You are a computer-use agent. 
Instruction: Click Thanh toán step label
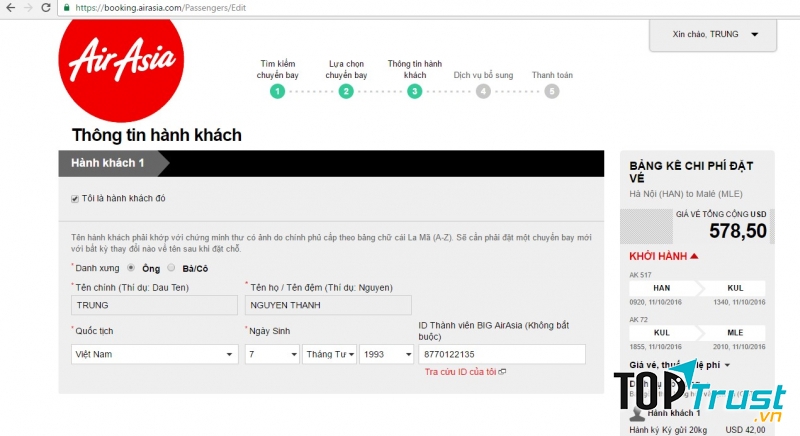[x=552, y=75]
